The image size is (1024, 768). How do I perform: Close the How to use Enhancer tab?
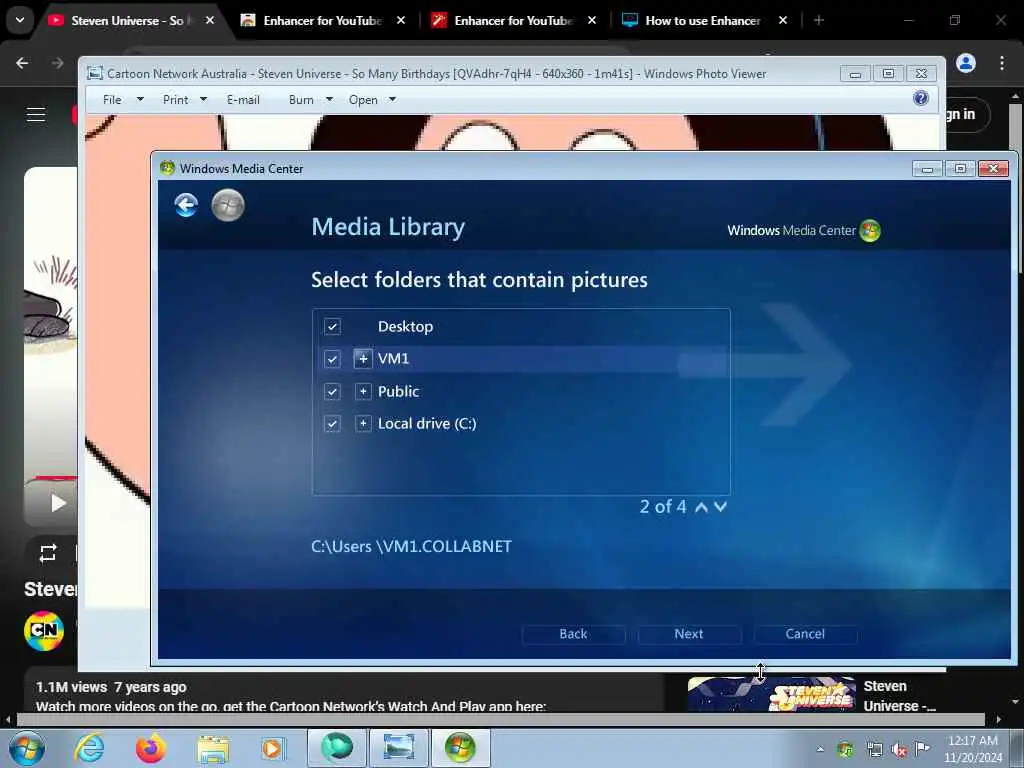point(783,20)
